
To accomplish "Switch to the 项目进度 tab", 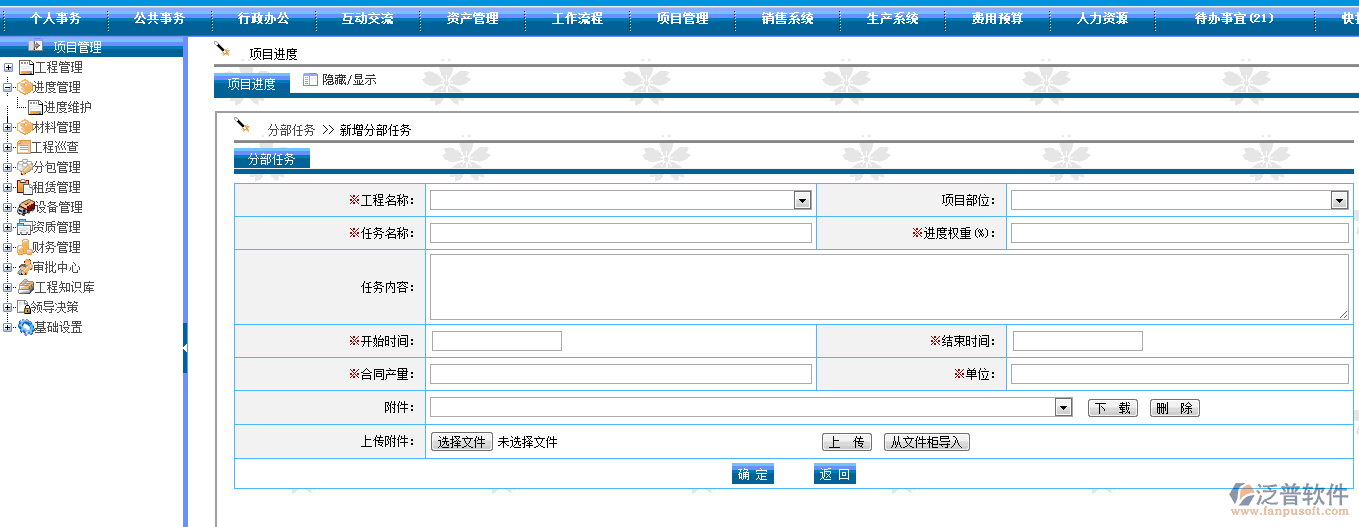I will click(x=251, y=84).
